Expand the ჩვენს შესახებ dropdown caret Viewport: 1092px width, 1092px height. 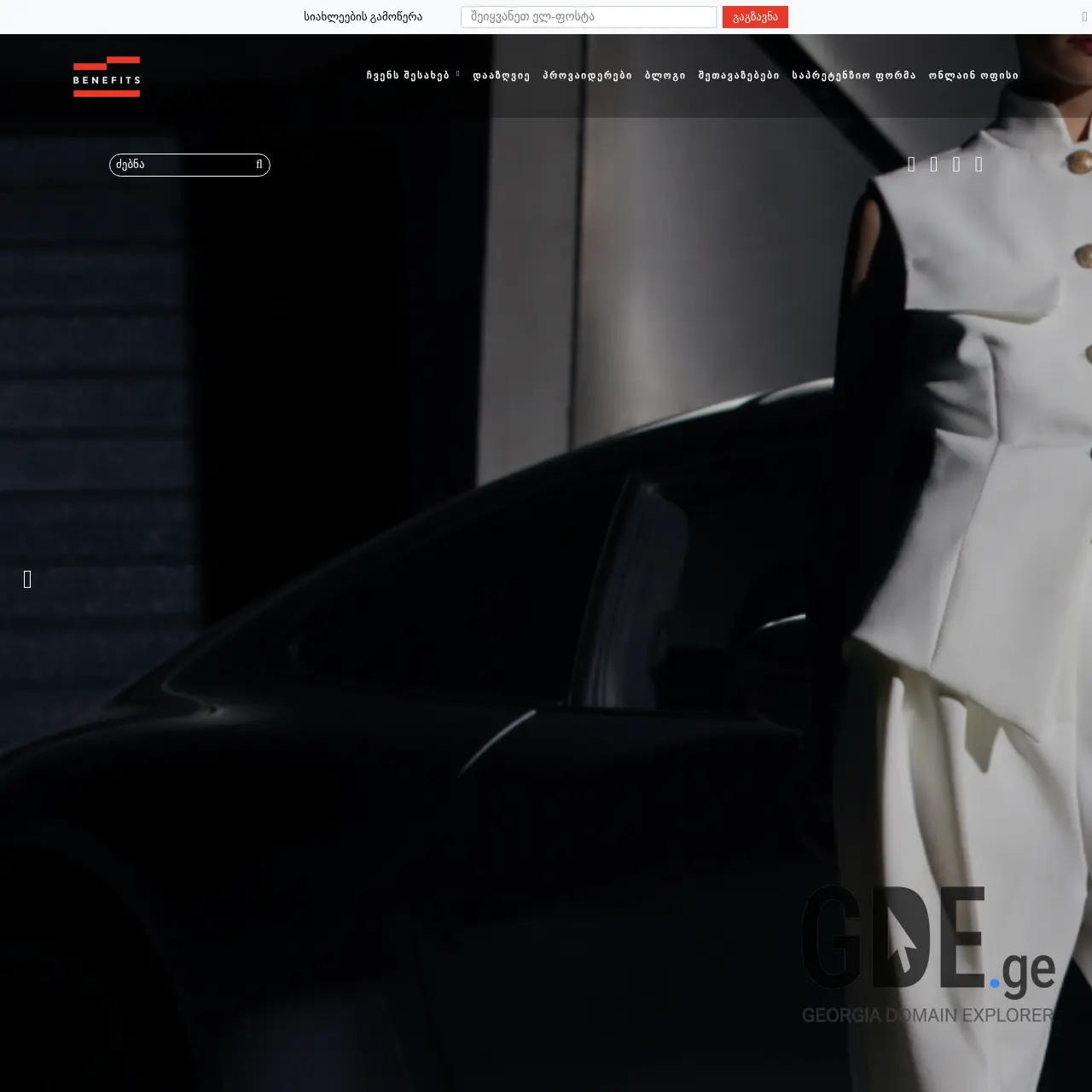pyautogui.click(x=456, y=73)
